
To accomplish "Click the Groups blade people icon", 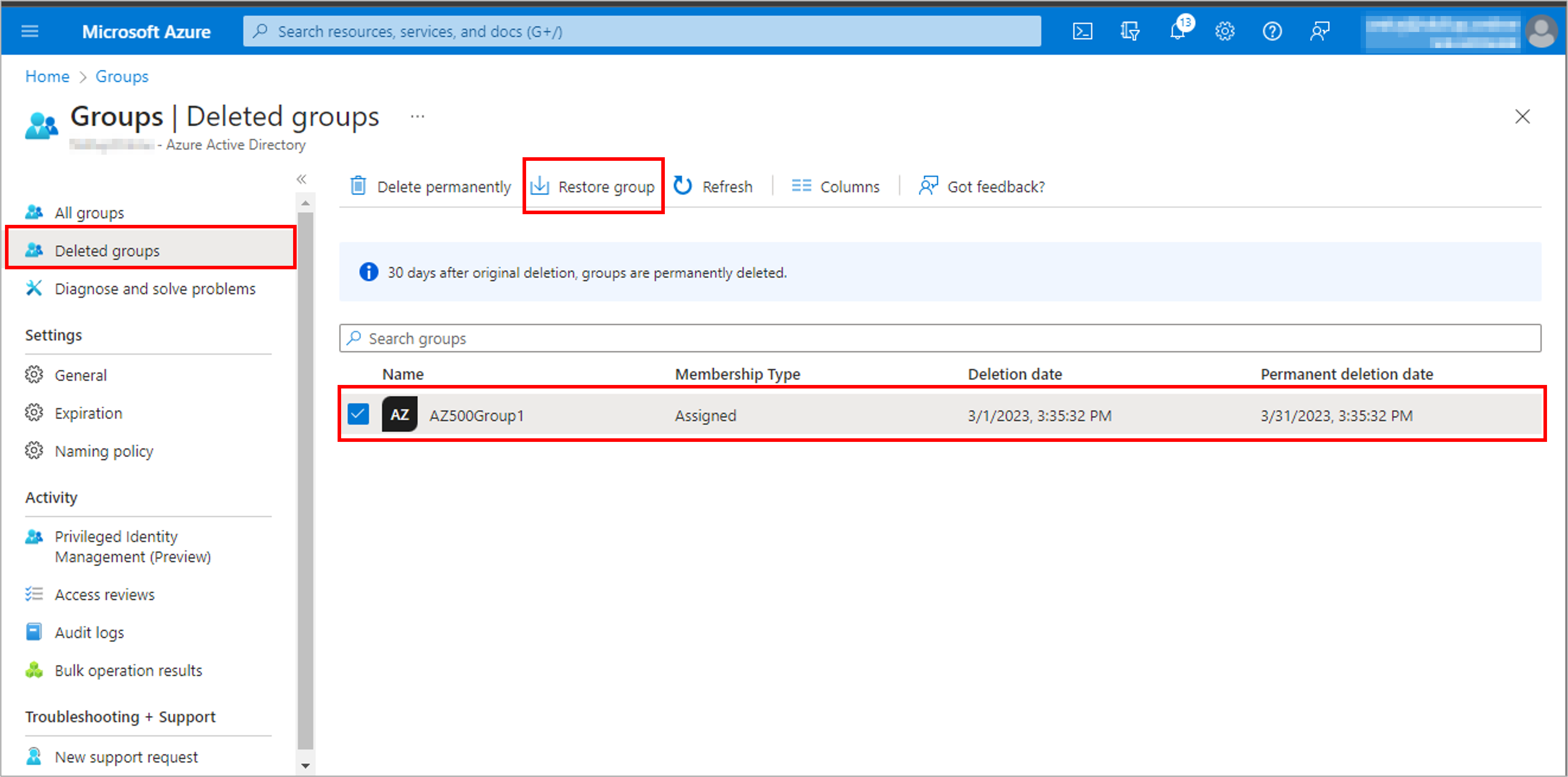I will pyautogui.click(x=41, y=126).
